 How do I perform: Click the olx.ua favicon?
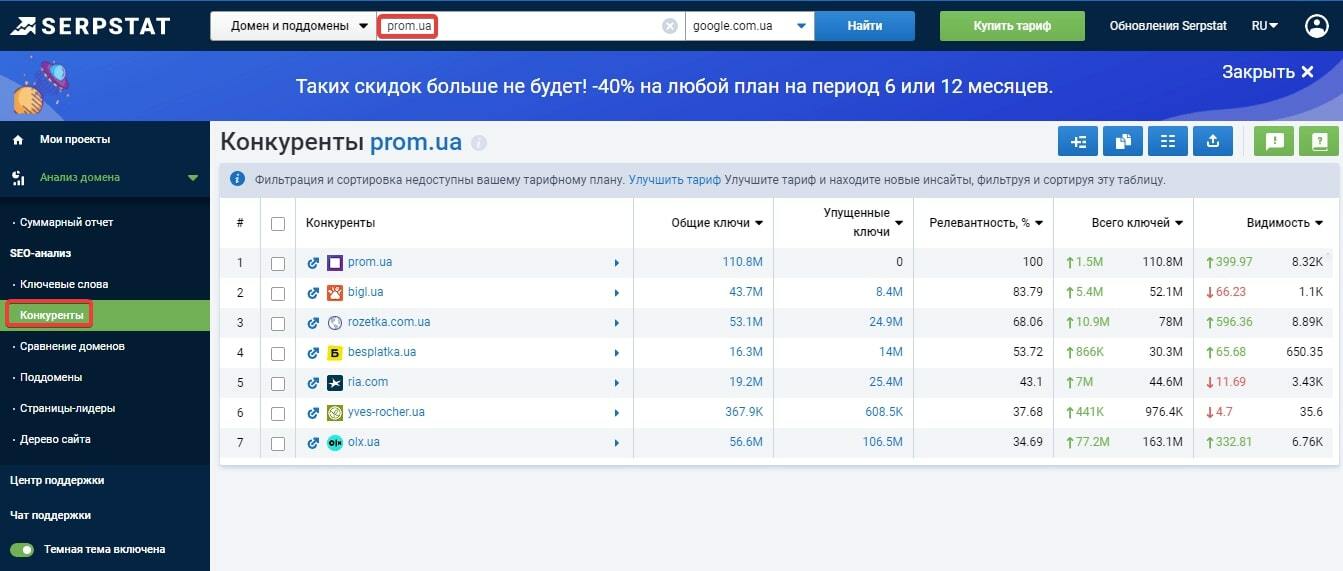[335, 443]
